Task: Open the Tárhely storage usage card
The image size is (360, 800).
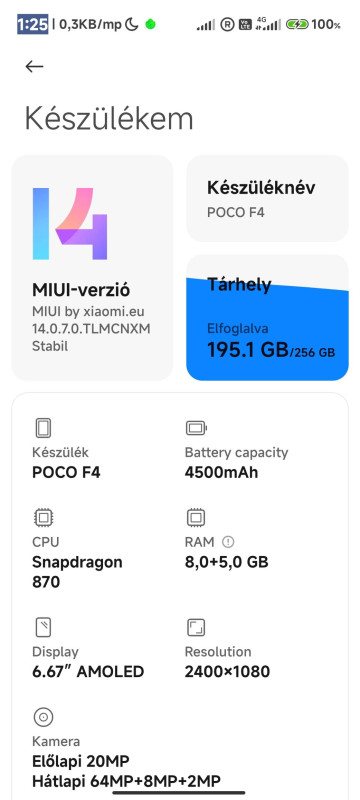Action: click(267, 317)
